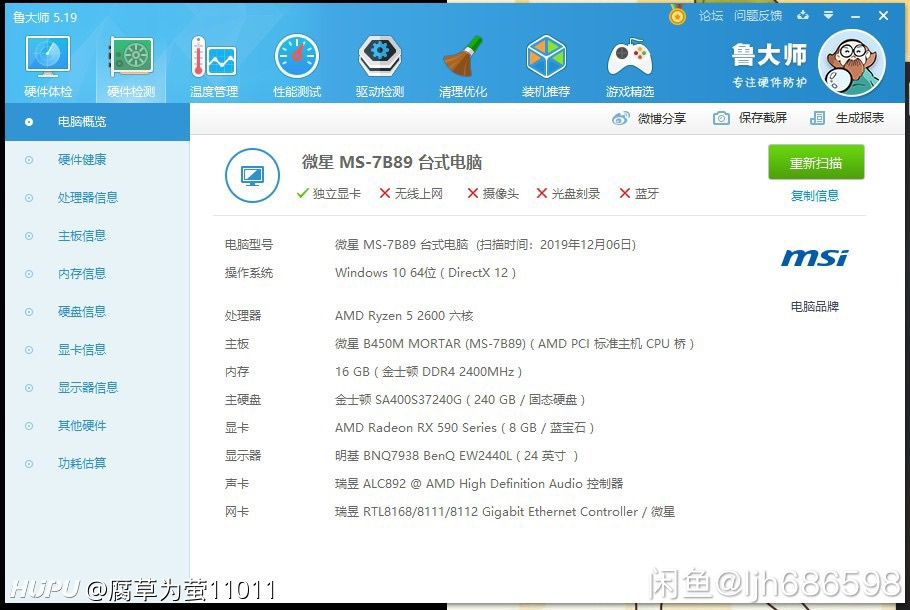Open 问题反馈 feedback link
This screenshot has height=610, width=910.
[757, 16]
